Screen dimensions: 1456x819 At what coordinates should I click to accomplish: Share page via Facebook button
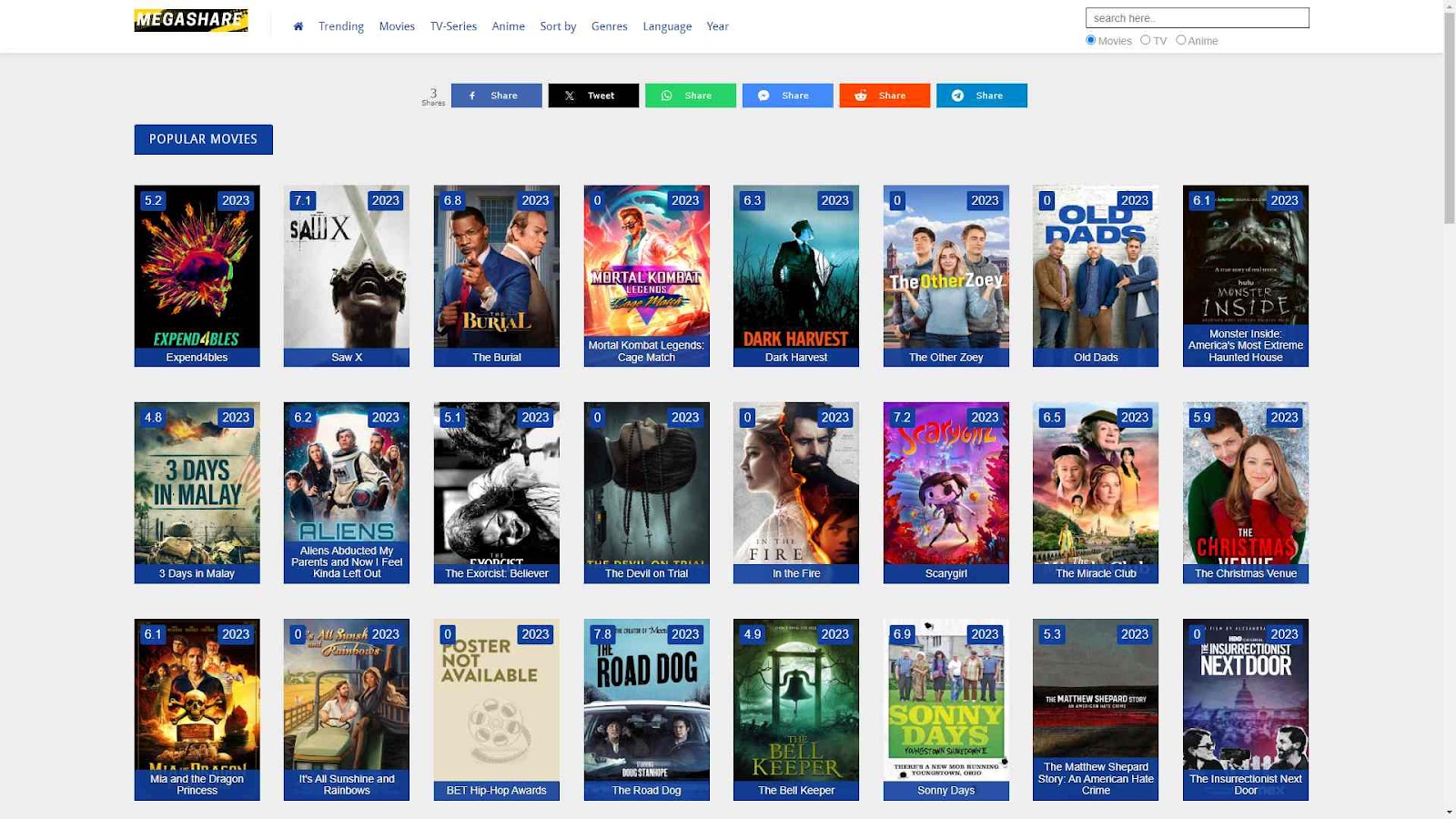(496, 96)
